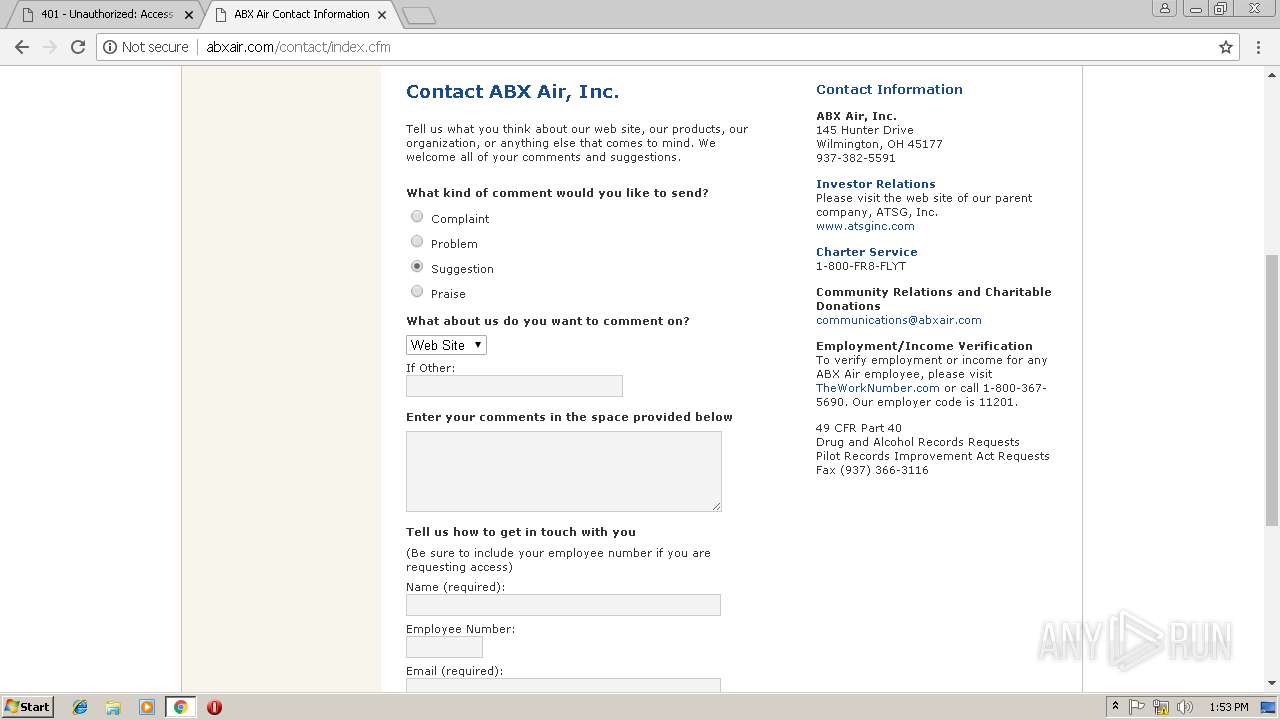Click the Charter Service heading
This screenshot has width=1280, height=720.
click(x=866, y=252)
